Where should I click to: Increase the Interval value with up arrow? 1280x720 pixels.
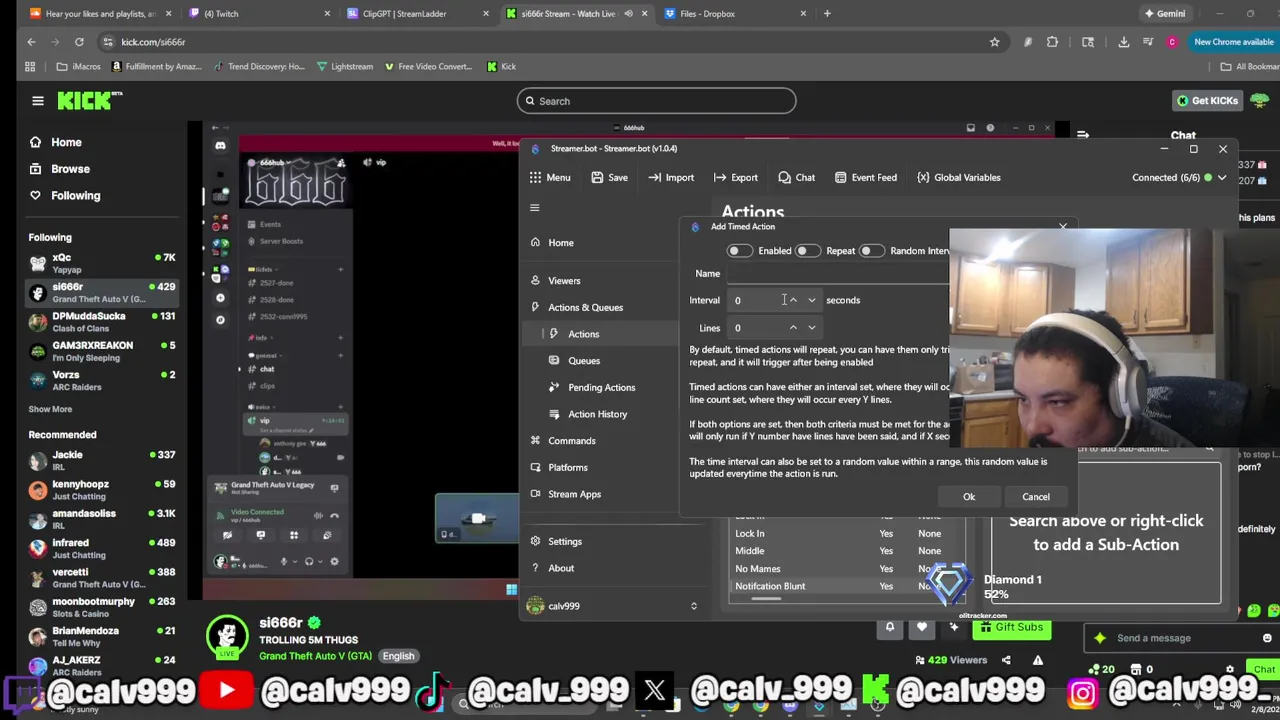click(x=793, y=300)
